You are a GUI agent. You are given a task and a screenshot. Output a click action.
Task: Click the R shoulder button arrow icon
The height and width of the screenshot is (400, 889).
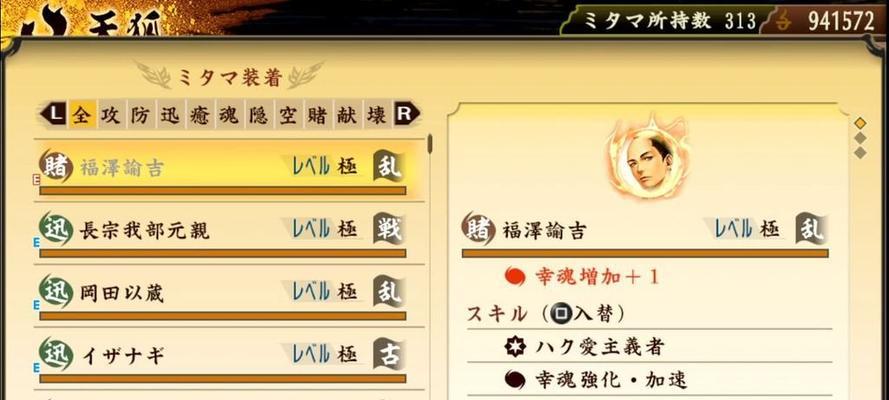click(405, 114)
